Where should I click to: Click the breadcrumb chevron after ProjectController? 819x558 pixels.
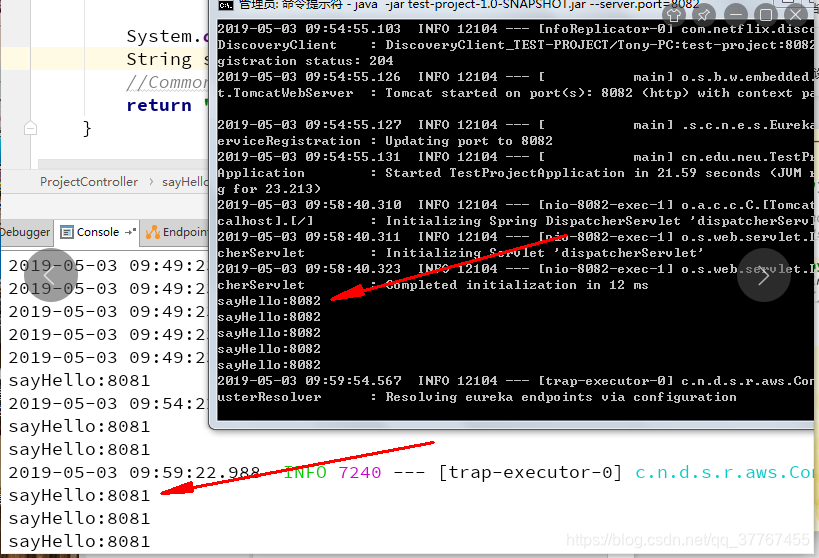[x=151, y=182]
